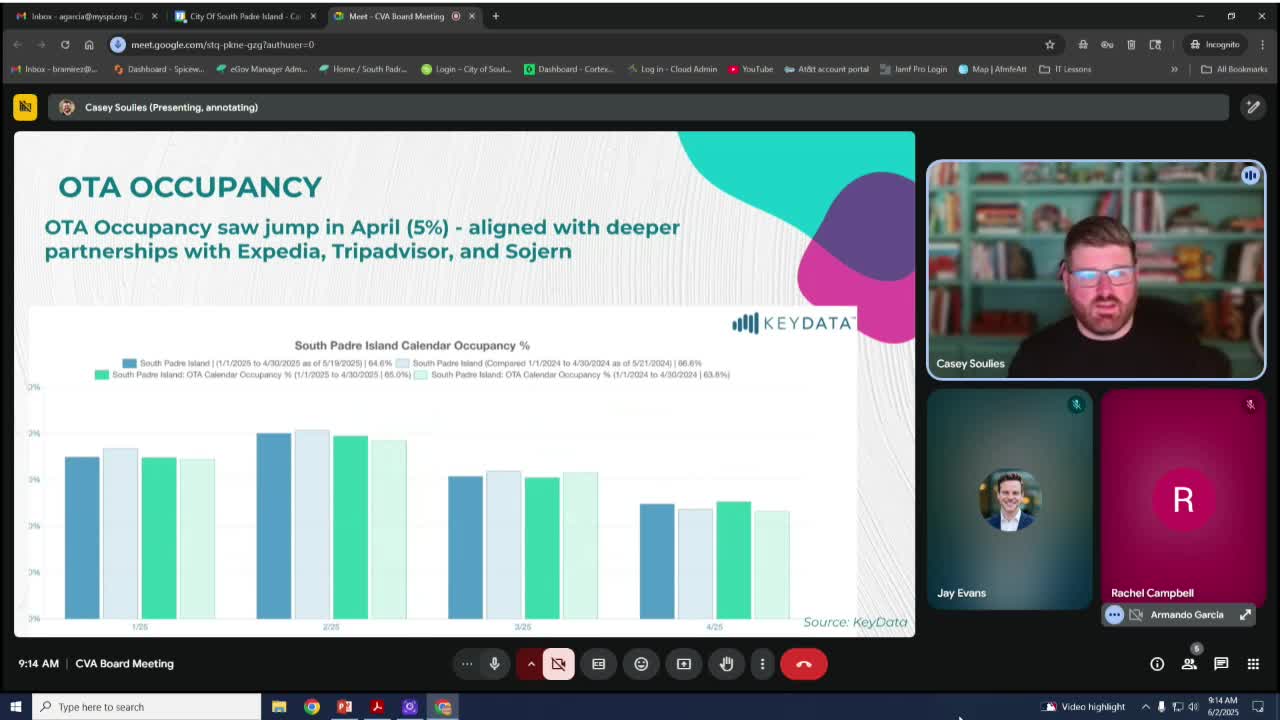Open the Login - City of Sout... bookmark
This screenshot has width=1280, height=720.
coord(466,69)
